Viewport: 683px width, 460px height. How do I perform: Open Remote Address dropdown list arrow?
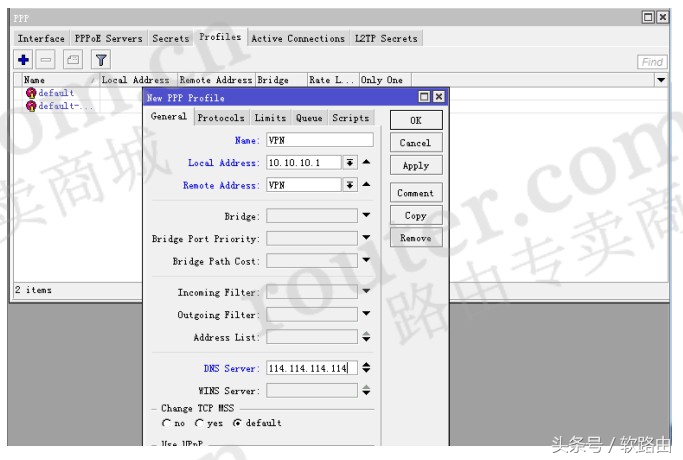(x=349, y=185)
